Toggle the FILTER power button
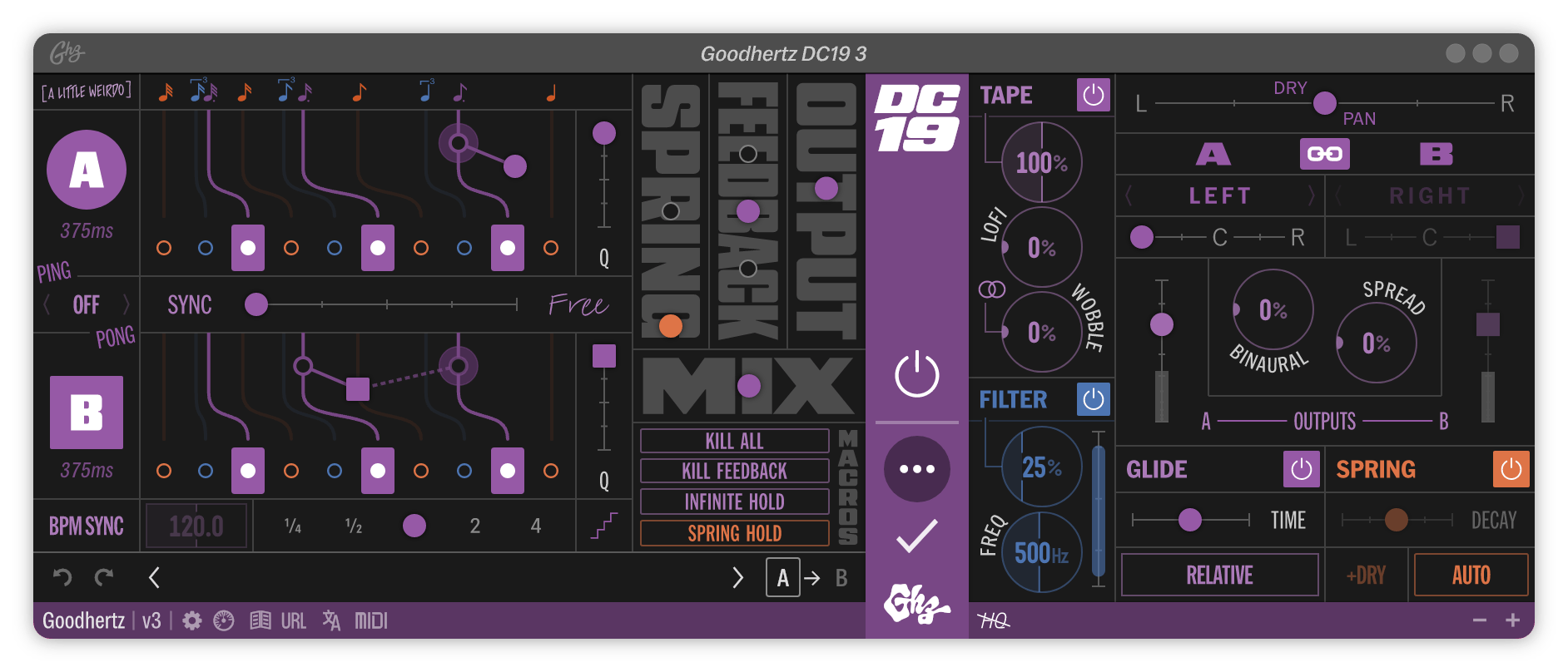 tap(1094, 399)
